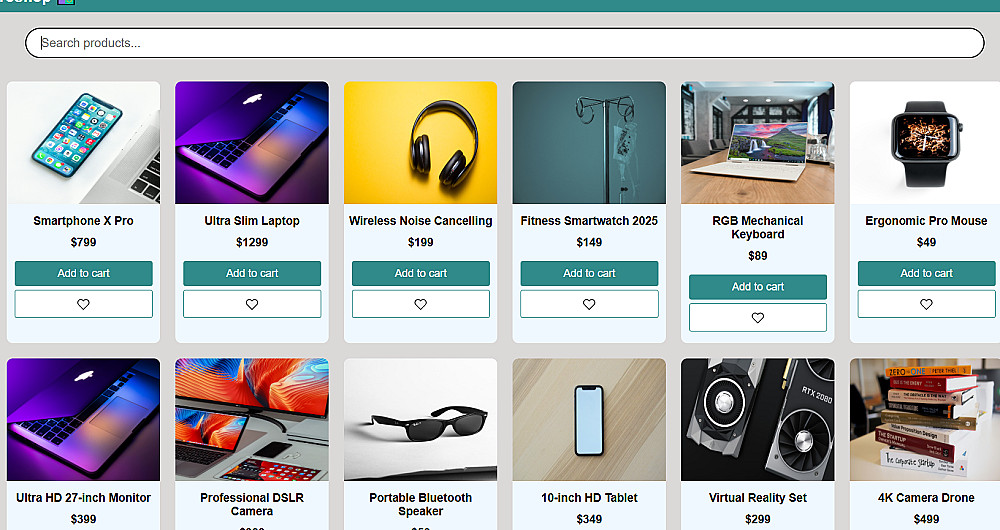
Task: Add RGB Mechanical Keyboard to cart
Action: tap(758, 286)
